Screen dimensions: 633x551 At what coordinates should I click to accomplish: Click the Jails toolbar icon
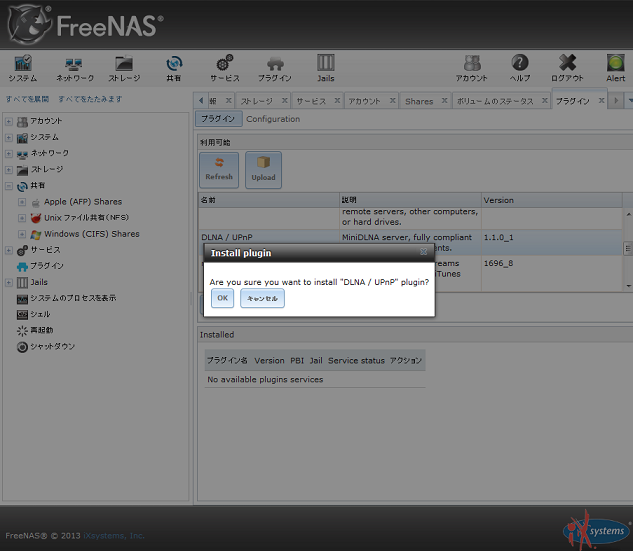click(x=326, y=66)
